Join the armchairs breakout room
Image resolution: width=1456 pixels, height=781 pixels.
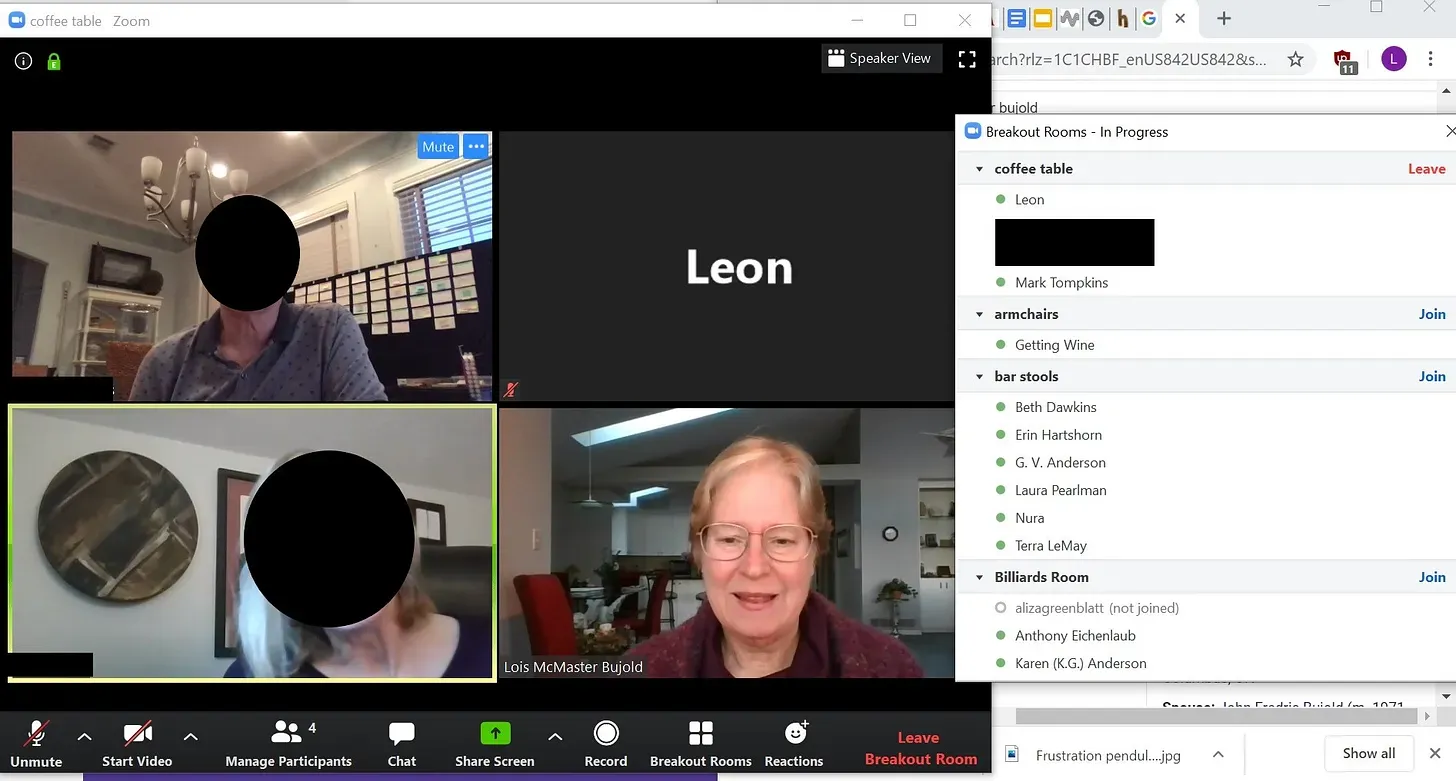(x=1431, y=314)
